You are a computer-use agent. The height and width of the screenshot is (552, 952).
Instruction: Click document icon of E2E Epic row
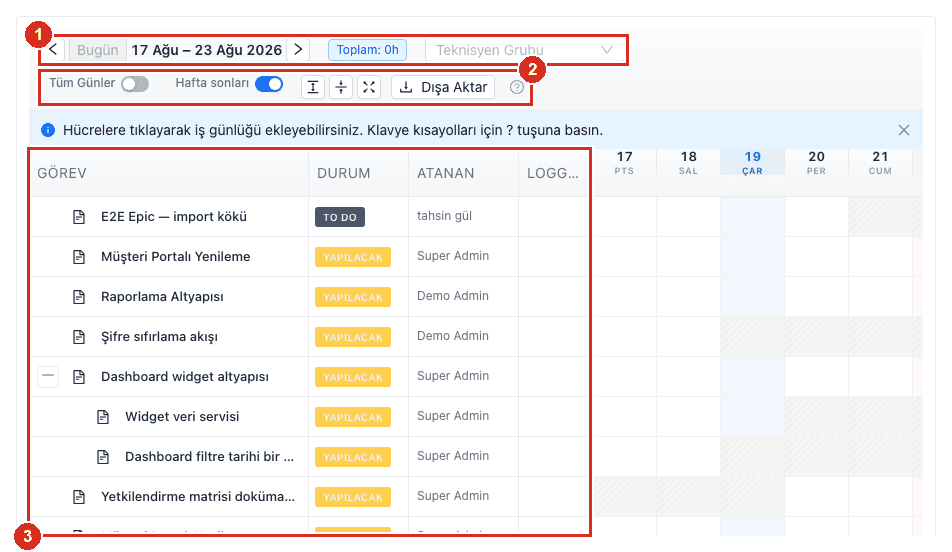coord(79,217)
